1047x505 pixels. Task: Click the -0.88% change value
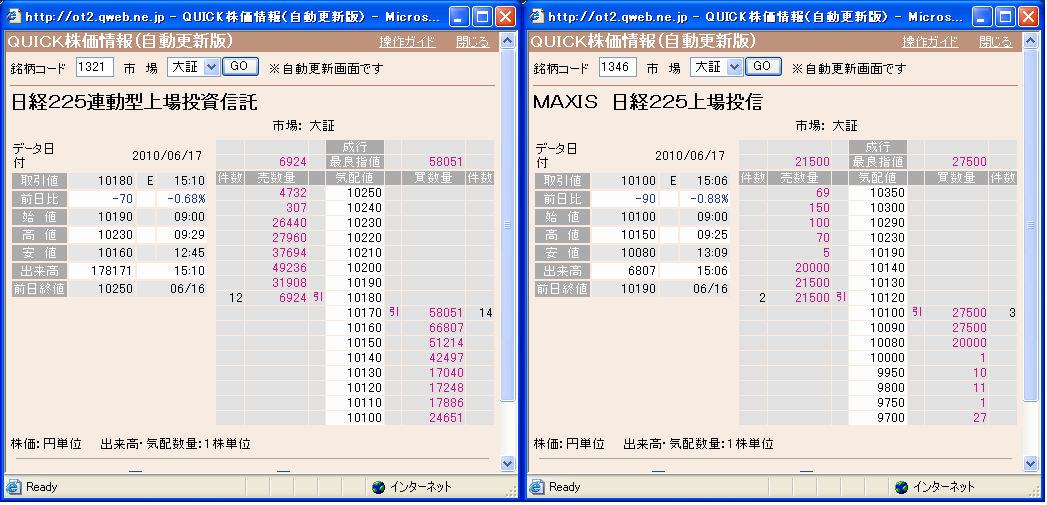coord(710,199)
